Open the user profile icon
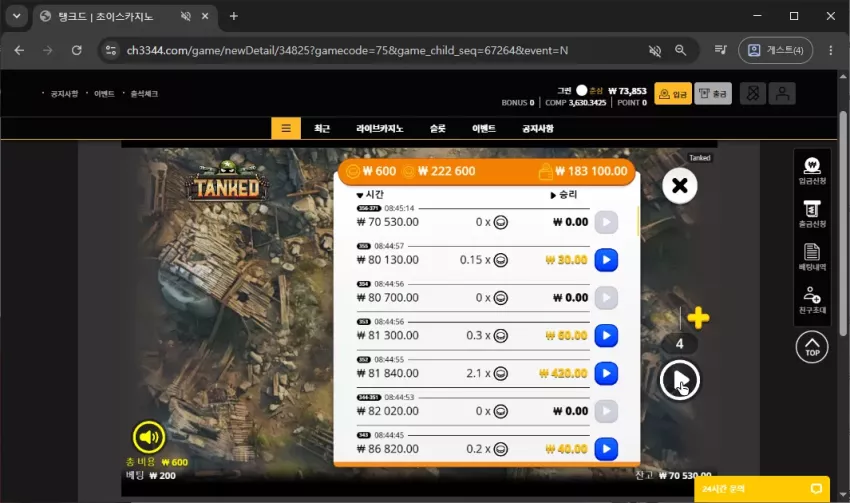Viewport: 850px width, 503px height. tap(782, 94)
